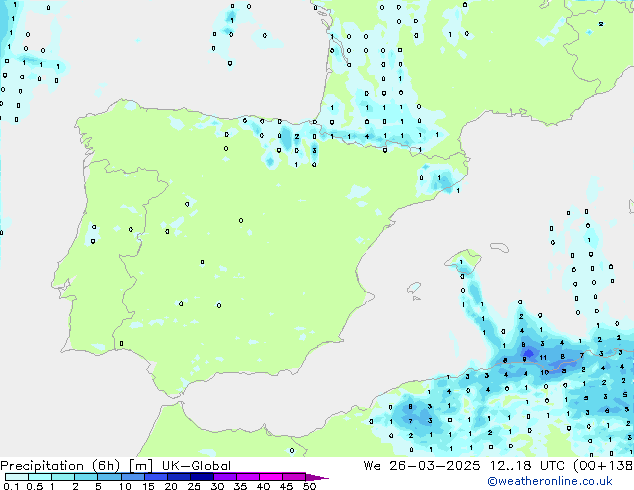Select the "12..18 UTC" time range text
Viewport: 634px width, 490px height.
click(x=527, y=466)
